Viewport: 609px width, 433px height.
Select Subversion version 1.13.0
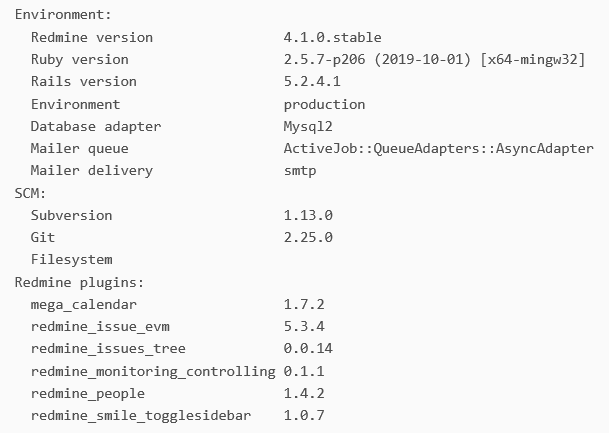[x=308, y=215]
